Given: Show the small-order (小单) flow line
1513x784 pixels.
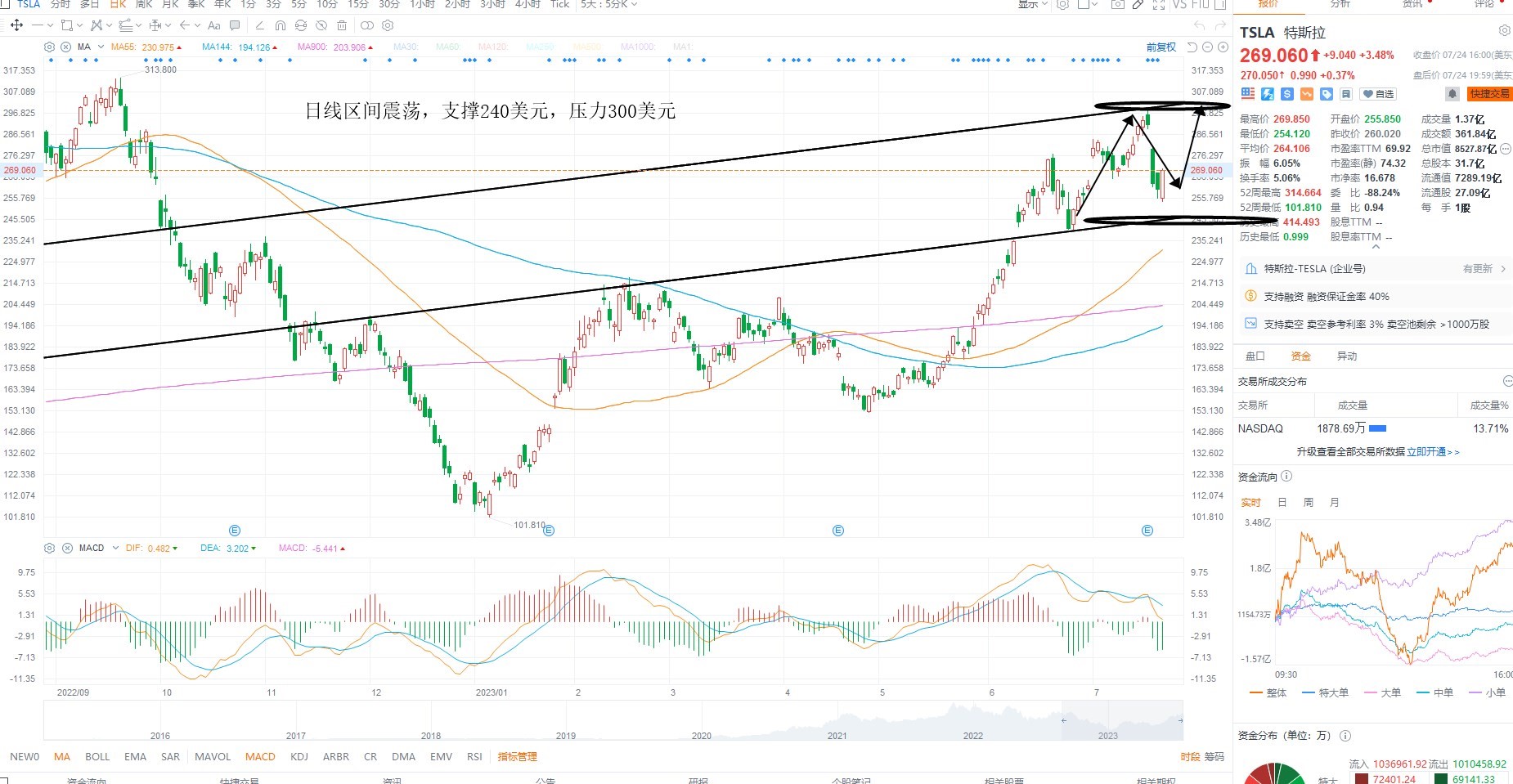Looking at the screenshot, I should click(x=1488, y=692).
